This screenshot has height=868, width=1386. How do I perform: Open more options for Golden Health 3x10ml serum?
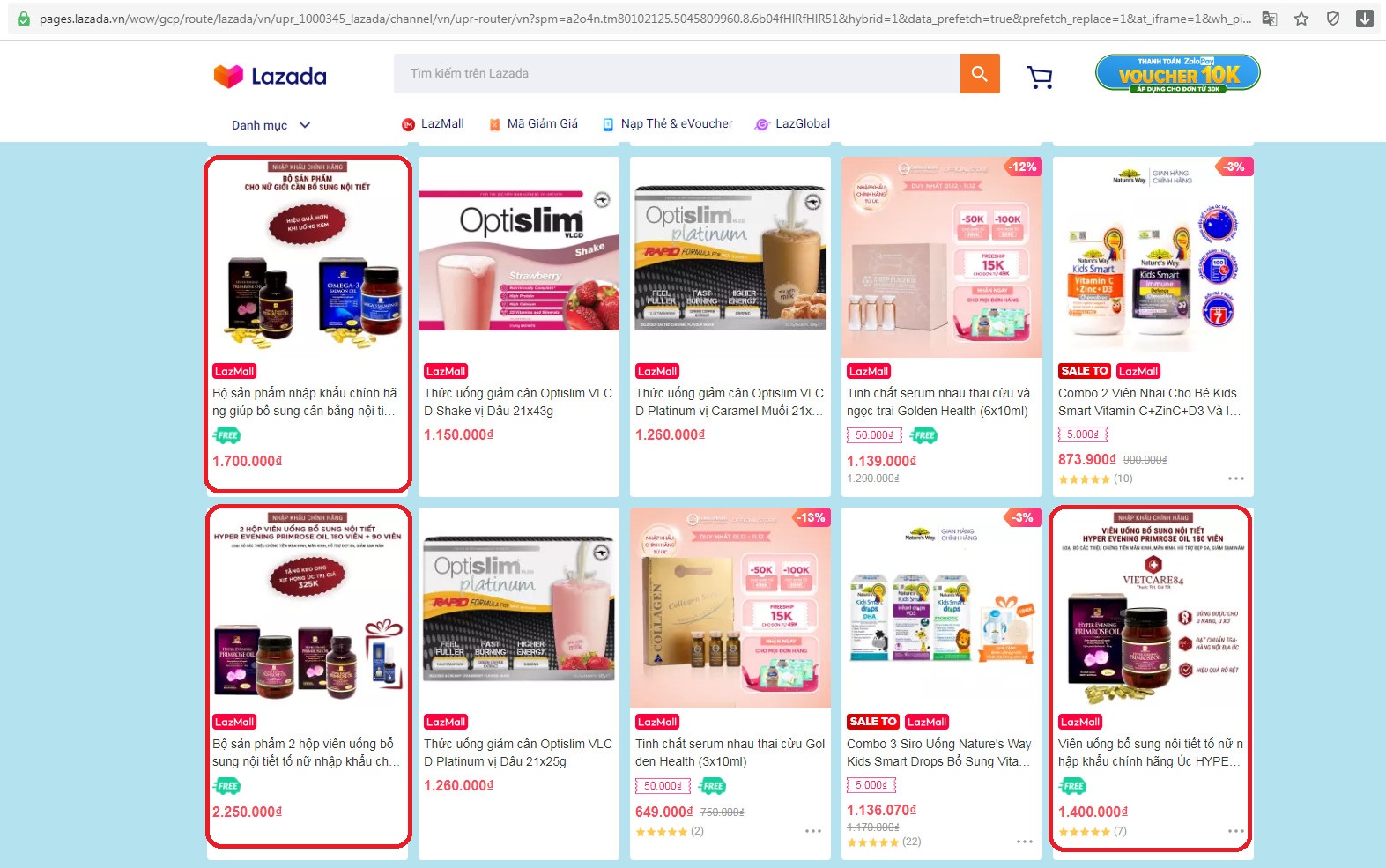813,831
